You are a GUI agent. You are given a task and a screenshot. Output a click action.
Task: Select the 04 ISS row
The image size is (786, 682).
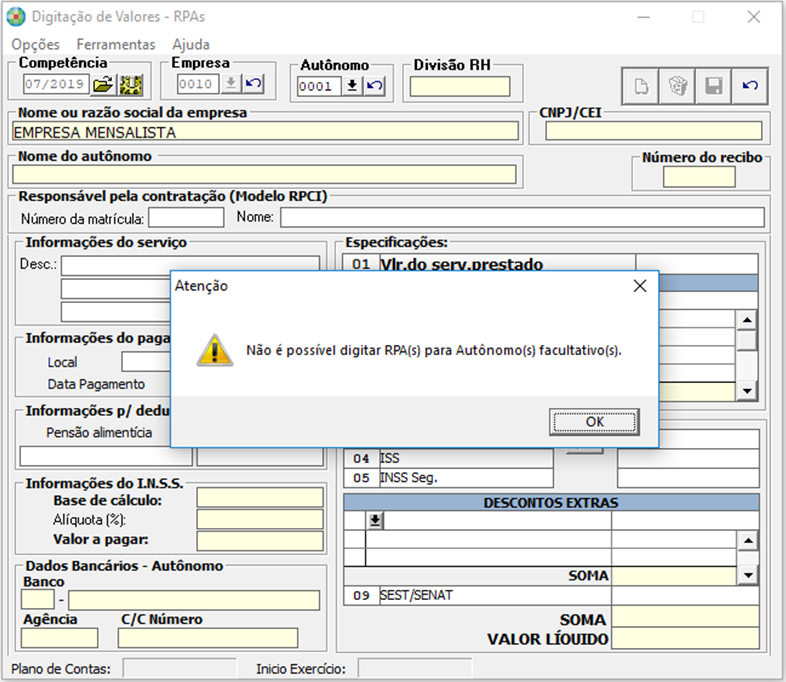pos(449,458)
